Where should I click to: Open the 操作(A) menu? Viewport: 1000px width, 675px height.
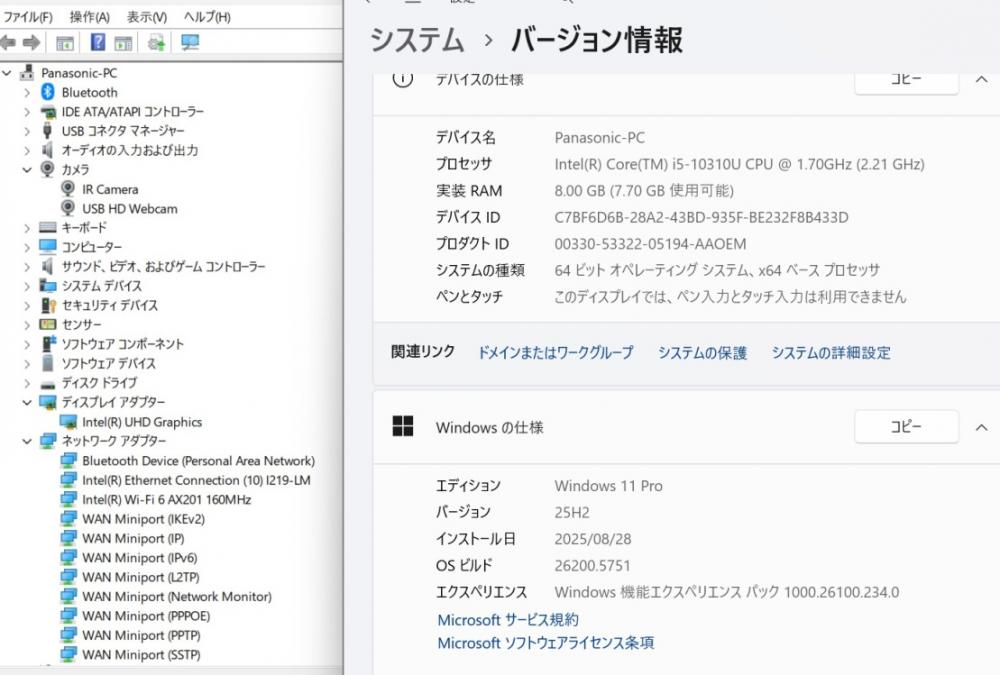89,17
